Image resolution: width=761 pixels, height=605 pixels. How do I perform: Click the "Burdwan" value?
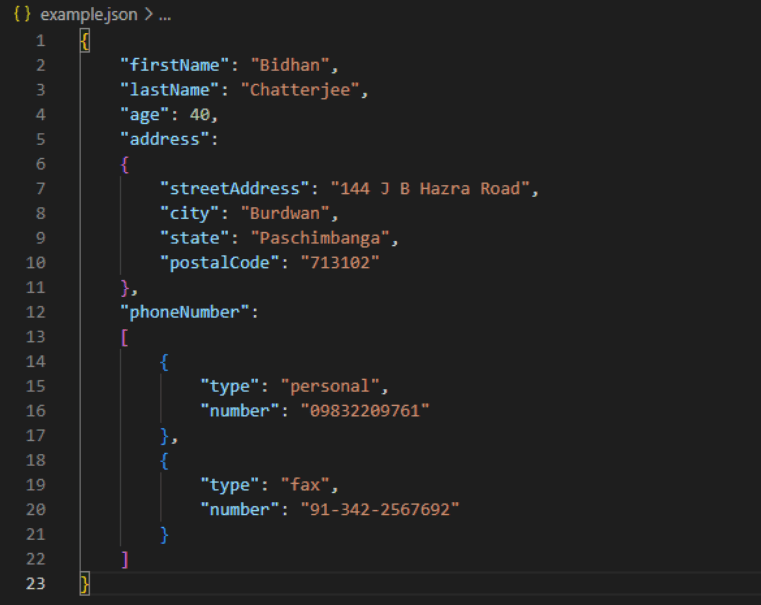[285, 213]
